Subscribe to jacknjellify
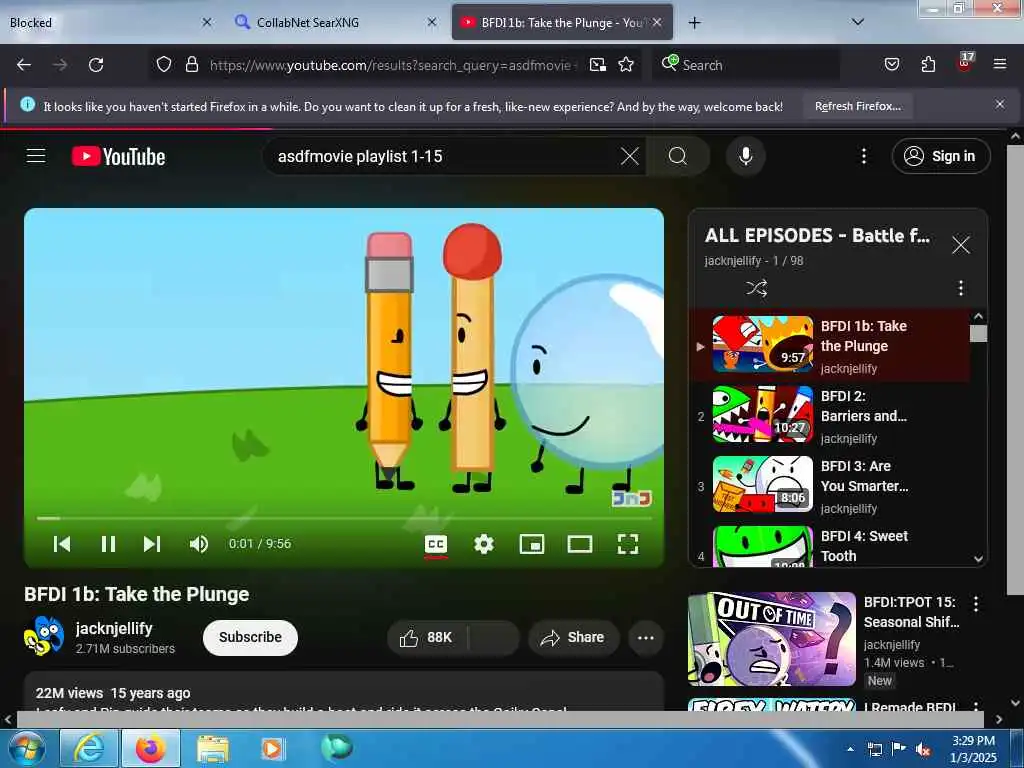The width and height of the screenshot is (1024, 768). coord(250,637)
